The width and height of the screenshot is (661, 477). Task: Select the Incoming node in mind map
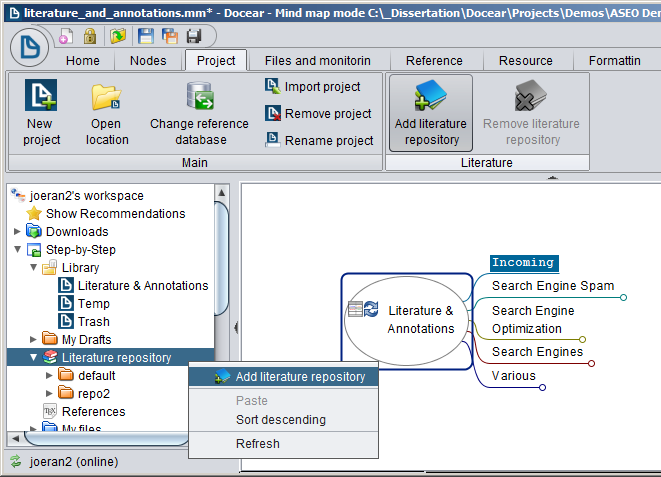coord(524,263)
